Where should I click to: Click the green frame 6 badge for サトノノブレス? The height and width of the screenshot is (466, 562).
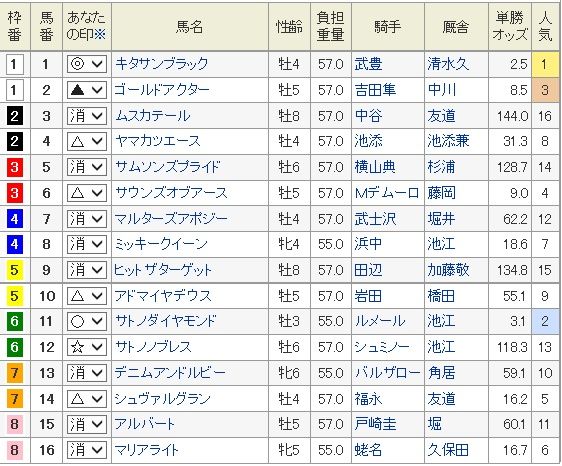tap(14, 347)
